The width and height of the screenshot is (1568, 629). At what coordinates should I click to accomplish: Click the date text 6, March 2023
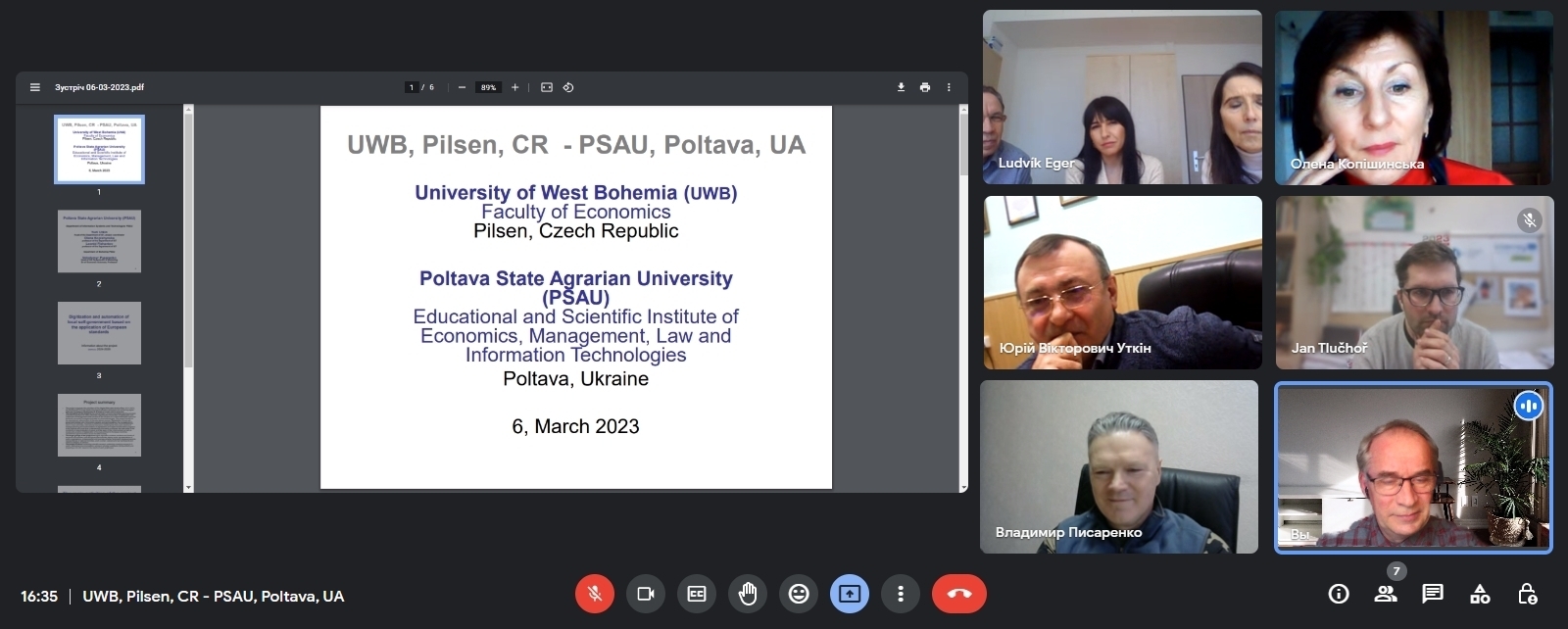point(575,426)
